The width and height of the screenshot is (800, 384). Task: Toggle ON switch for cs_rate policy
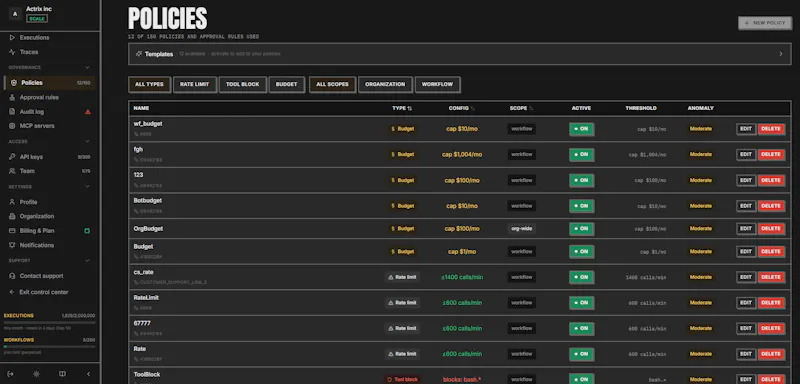(x=581, y=277)
